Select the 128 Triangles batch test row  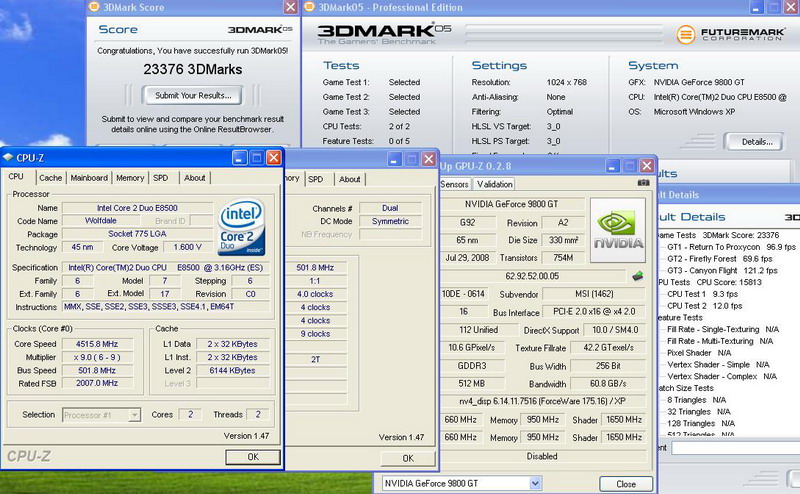701,423
